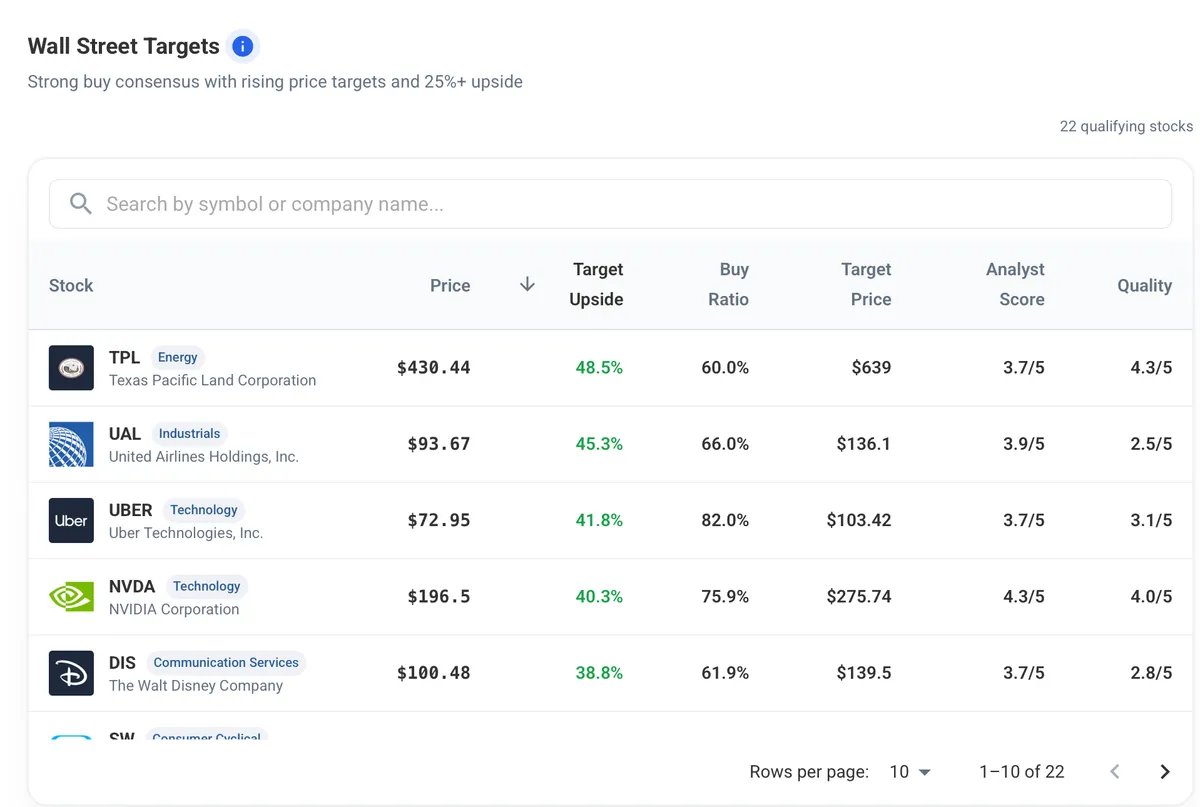
Task: Click the sort descending arrow icon
Action: (527, 285)
